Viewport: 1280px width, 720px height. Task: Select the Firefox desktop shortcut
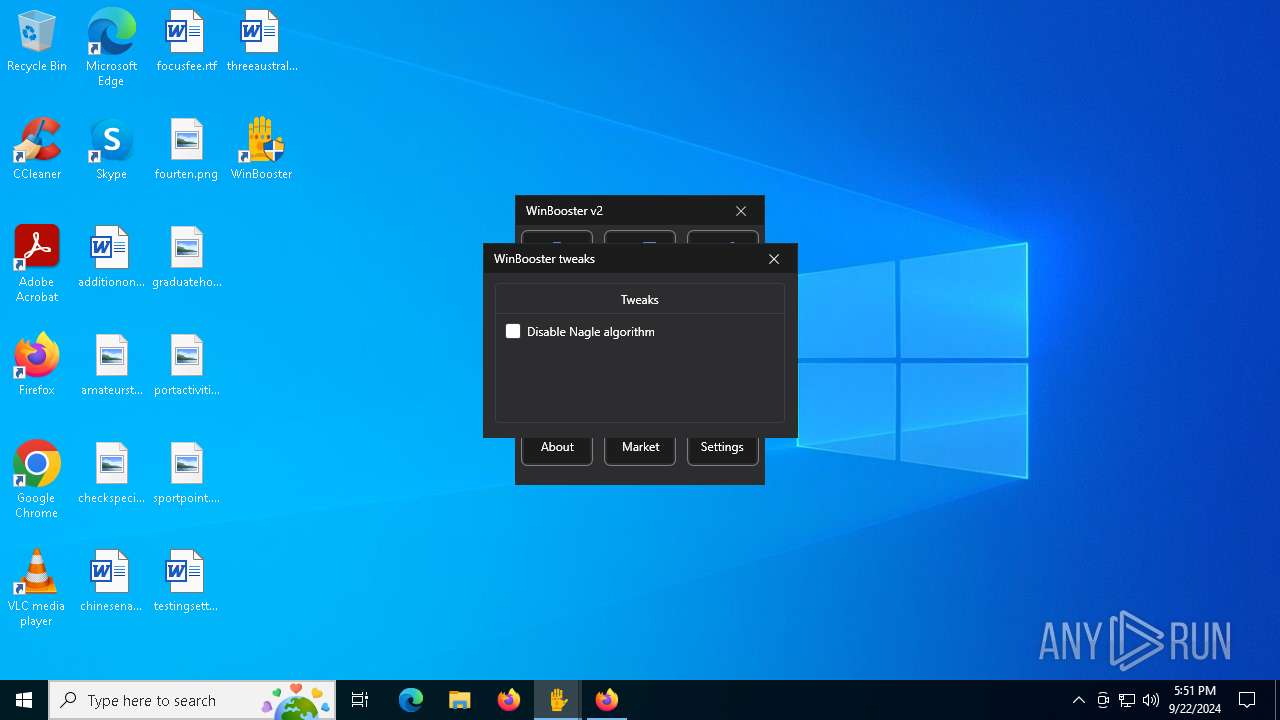[x=37, y=366]
